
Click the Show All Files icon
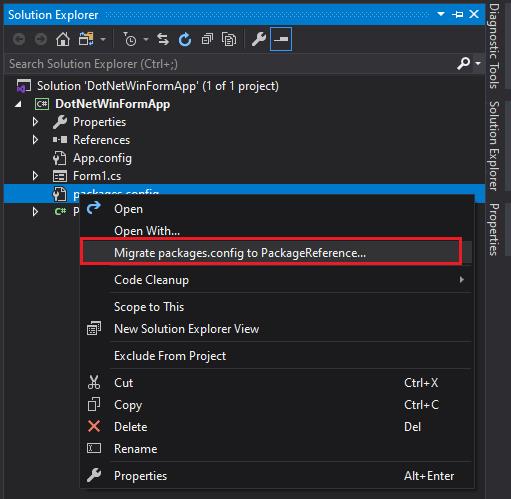[x=229, y=40]
